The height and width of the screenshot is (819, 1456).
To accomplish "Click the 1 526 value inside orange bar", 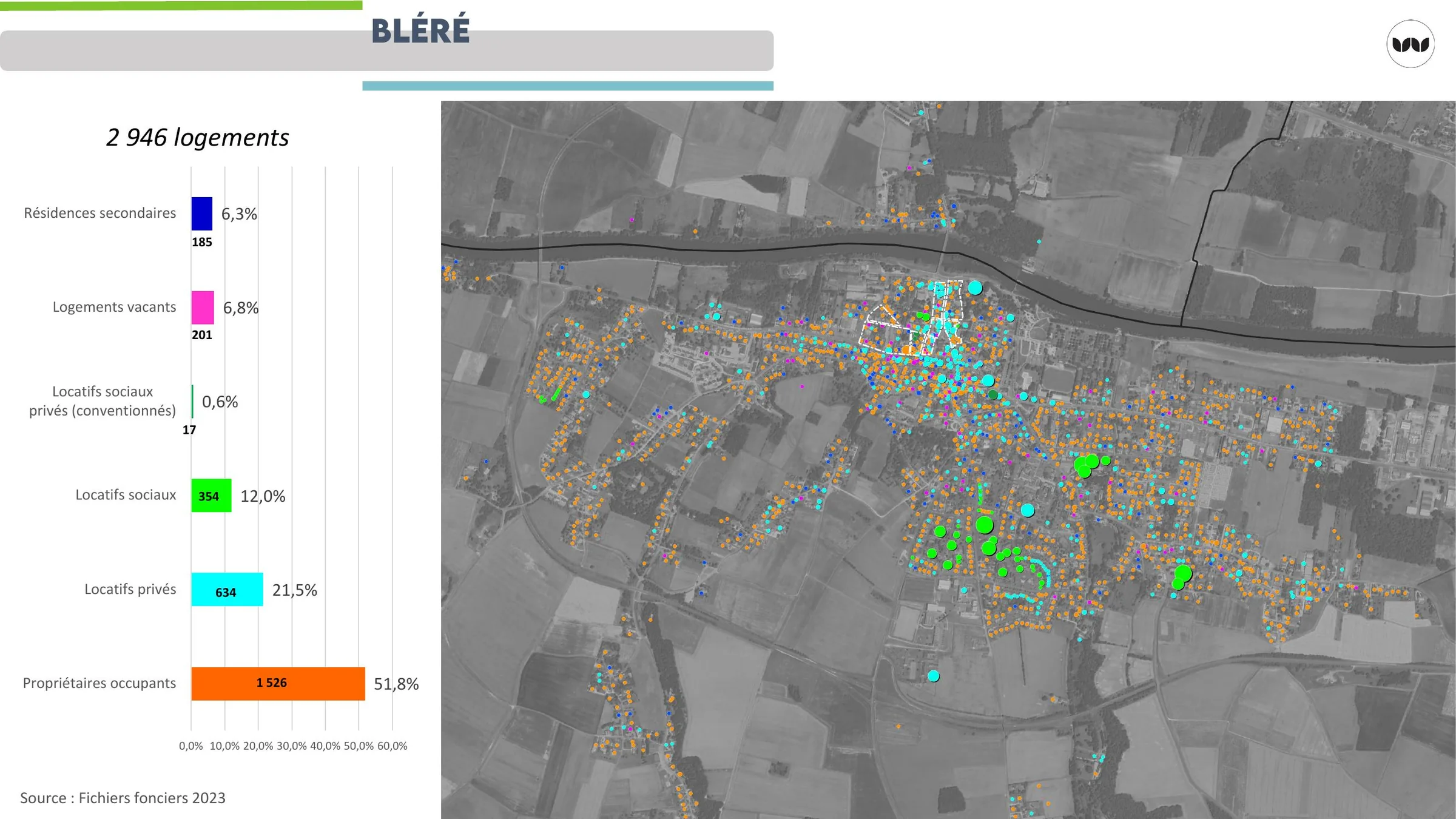I will 271,683.
